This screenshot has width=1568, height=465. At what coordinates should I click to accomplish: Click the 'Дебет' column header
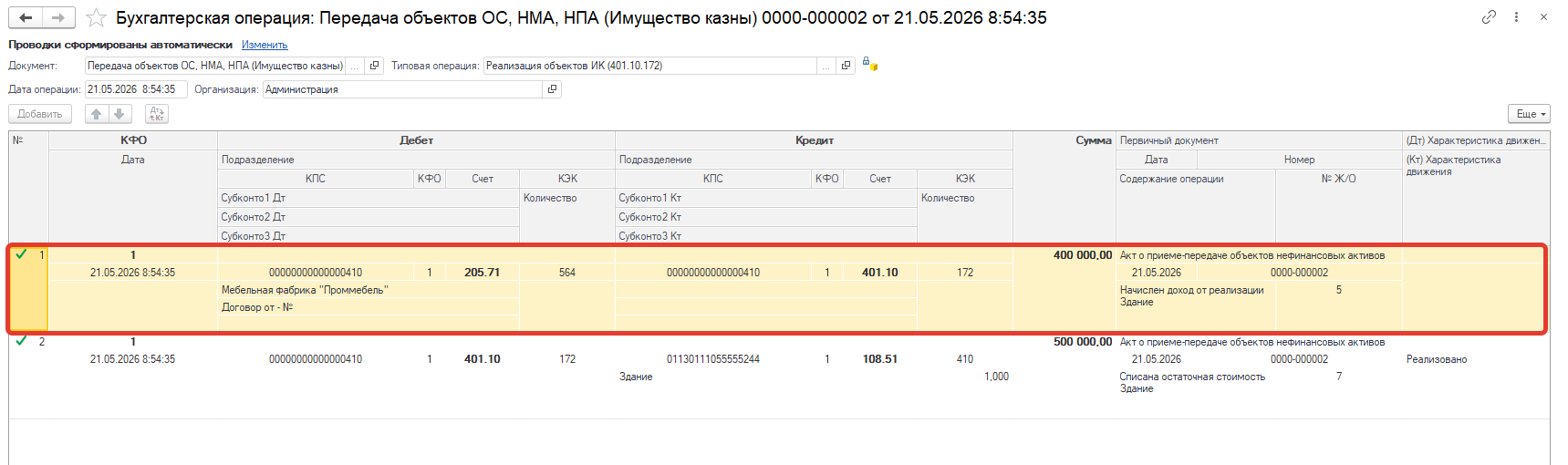pos(416,140)
